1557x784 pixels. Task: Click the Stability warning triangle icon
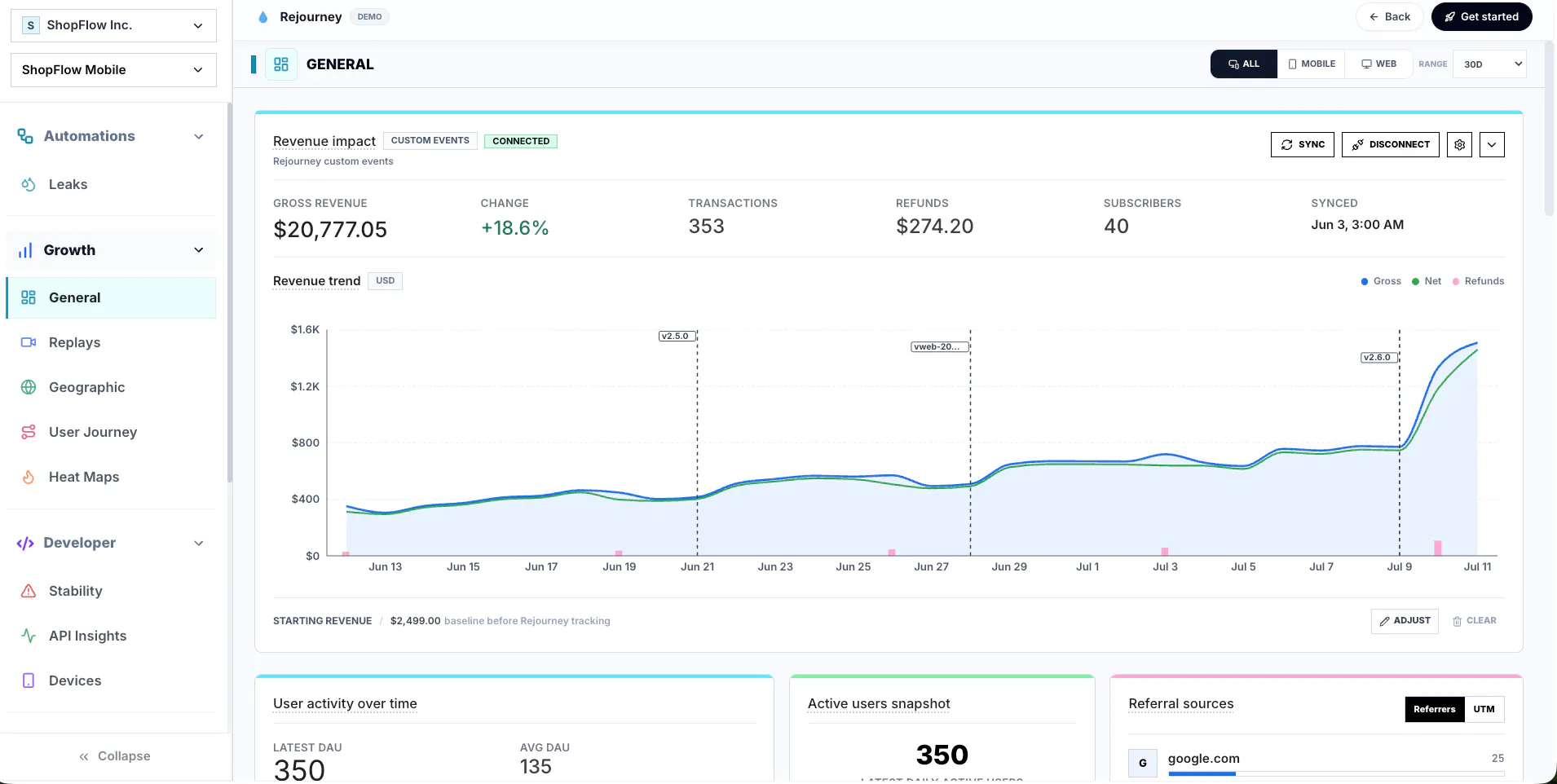(x=29, y=591)
